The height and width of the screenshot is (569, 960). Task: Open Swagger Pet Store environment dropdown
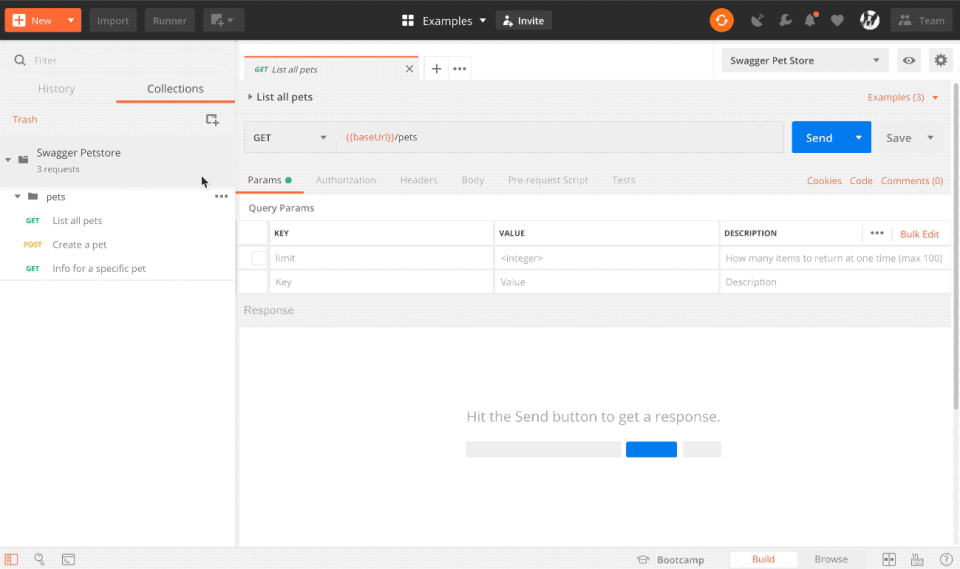coord(805,61)
